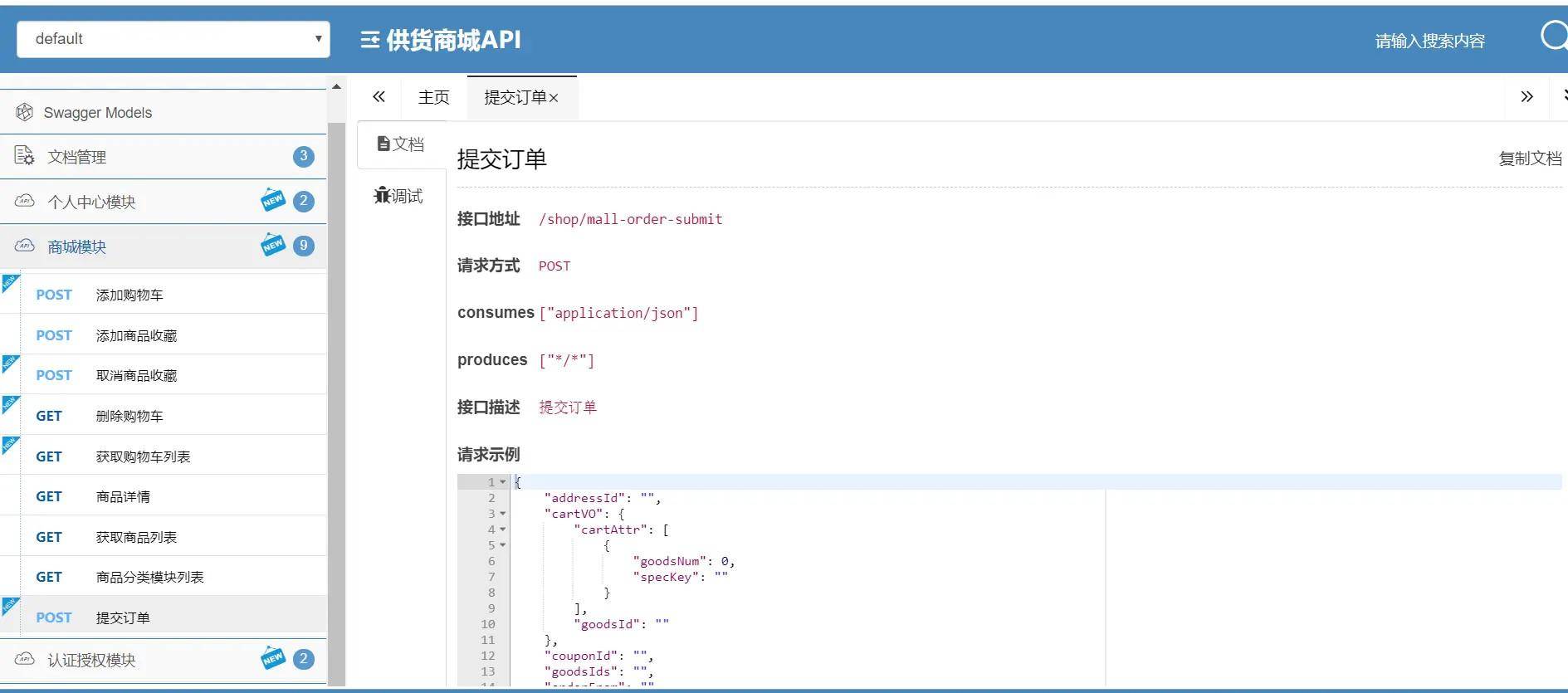The image size is (1568, 693).
Task: Switch to the 主页 tab
Action: [x=434, y=98]
